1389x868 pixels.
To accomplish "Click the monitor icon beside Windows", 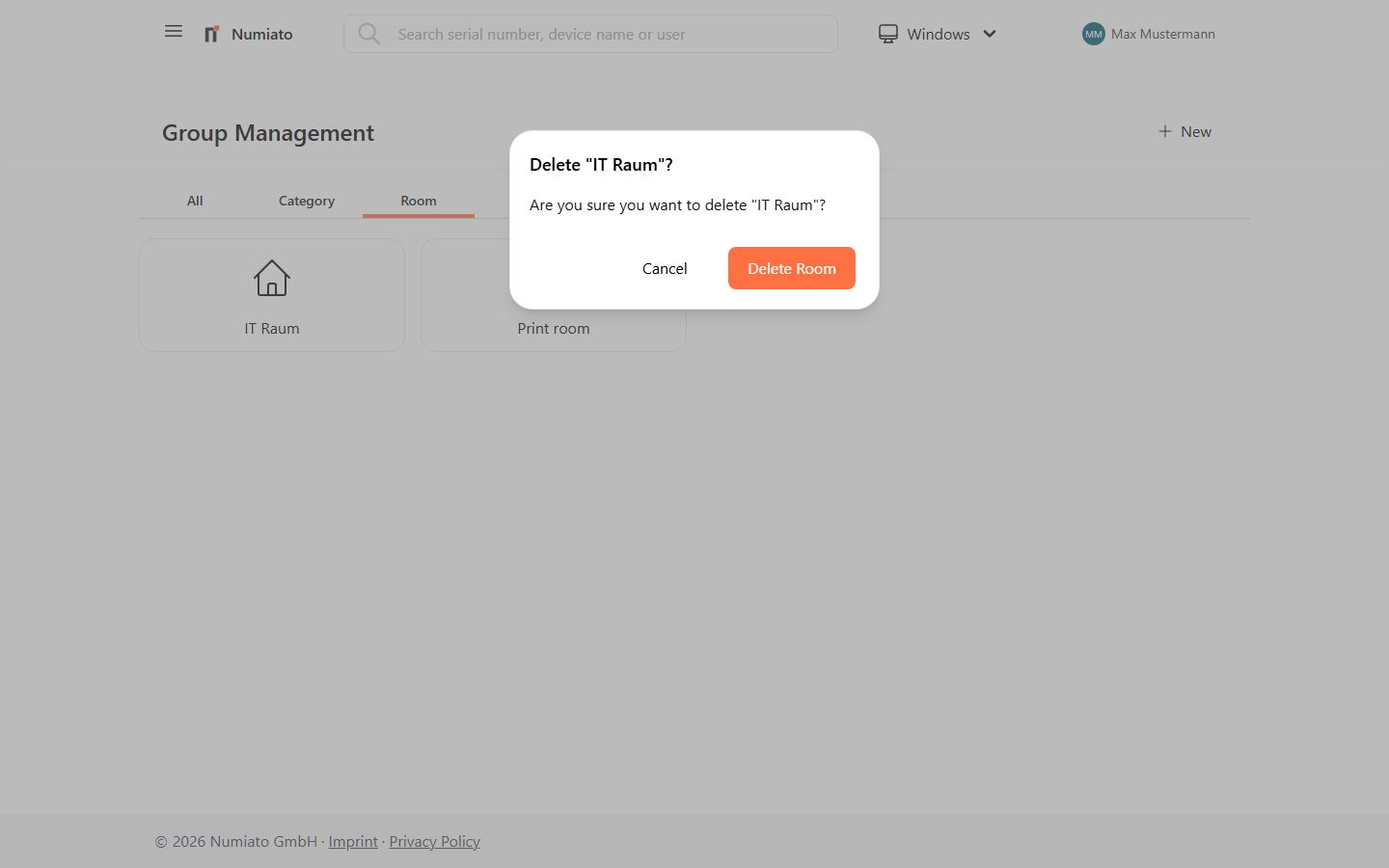I will [887, 34].
